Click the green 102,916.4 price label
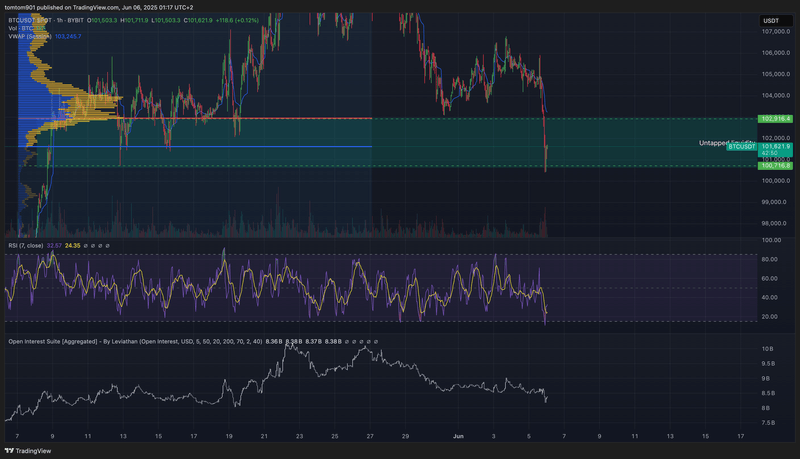Image resolution: width=800 pixels, height=459 pixels. point(776,119)
